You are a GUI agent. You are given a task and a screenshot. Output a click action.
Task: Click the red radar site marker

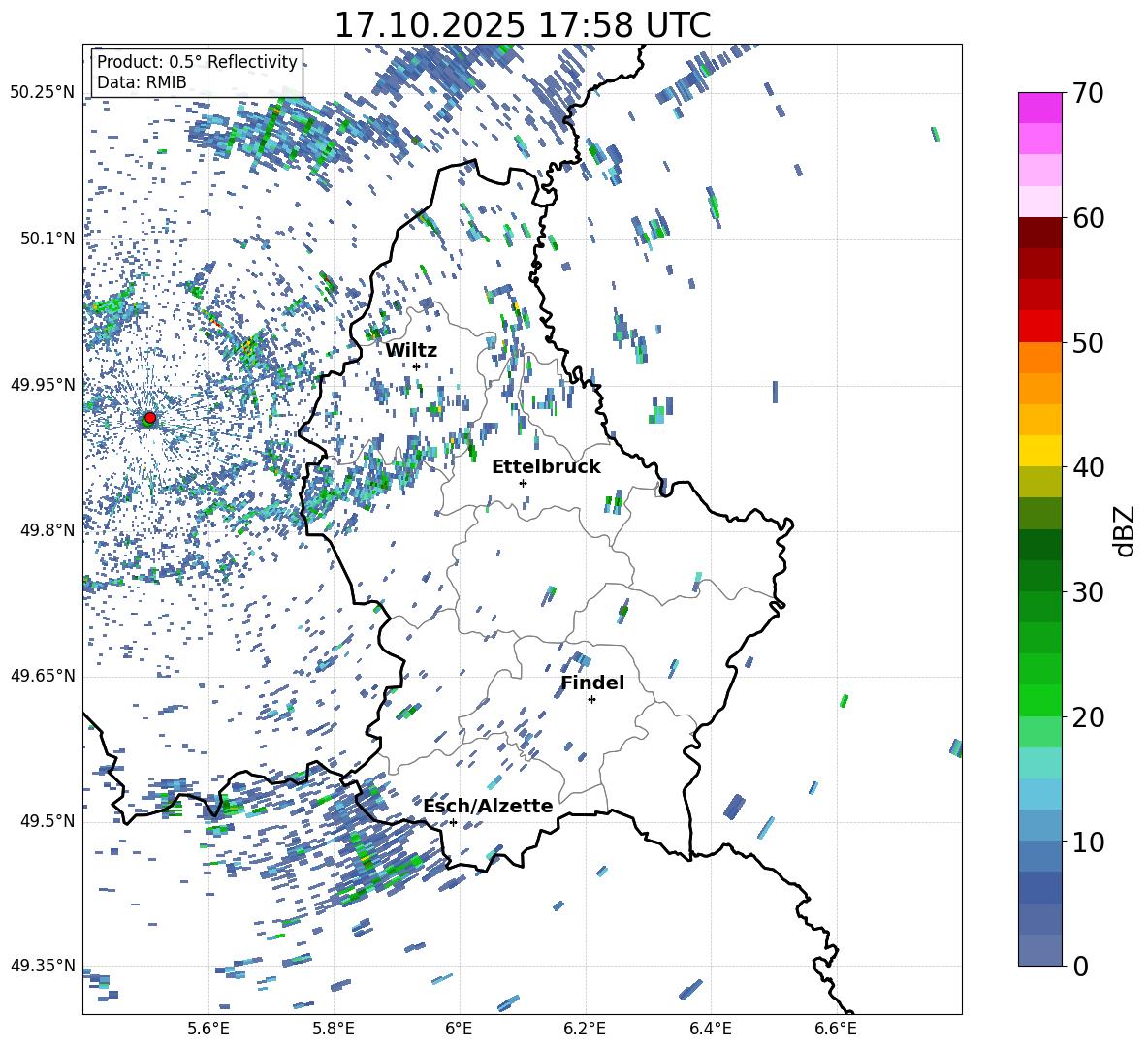coord(150,418)
